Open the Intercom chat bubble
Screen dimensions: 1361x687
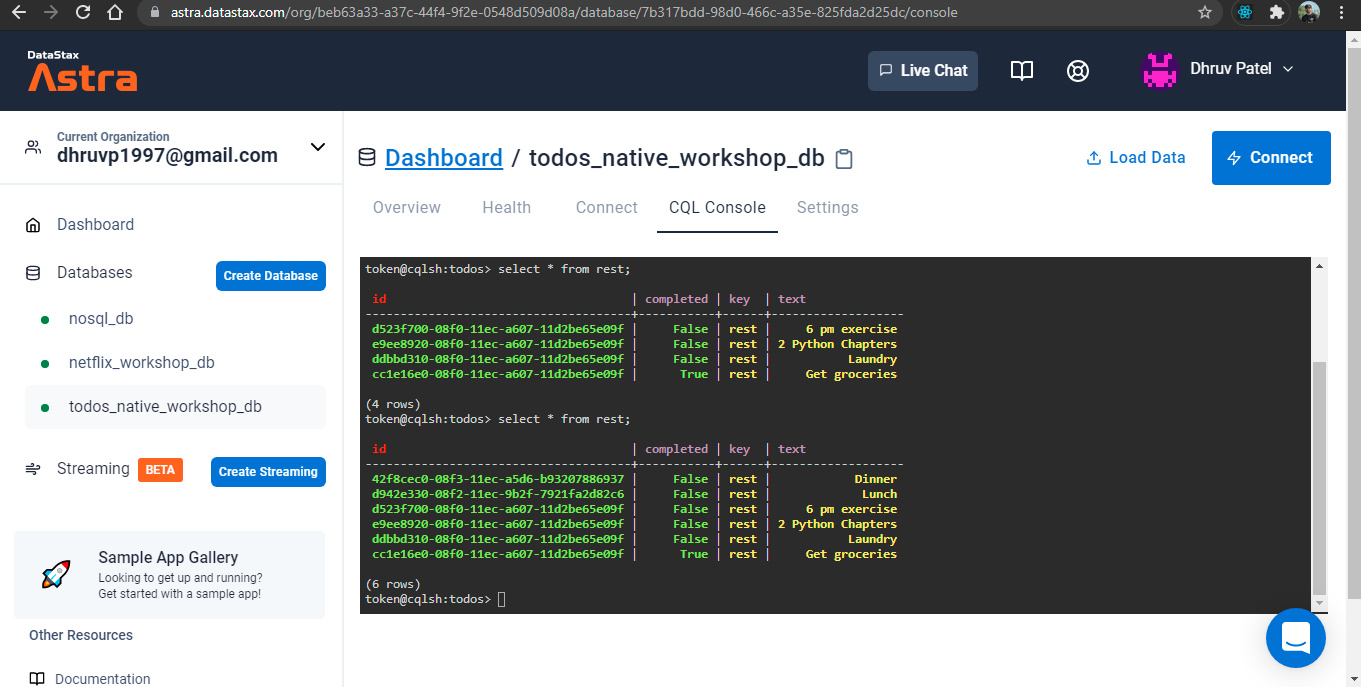click(x=1295, y=637)
